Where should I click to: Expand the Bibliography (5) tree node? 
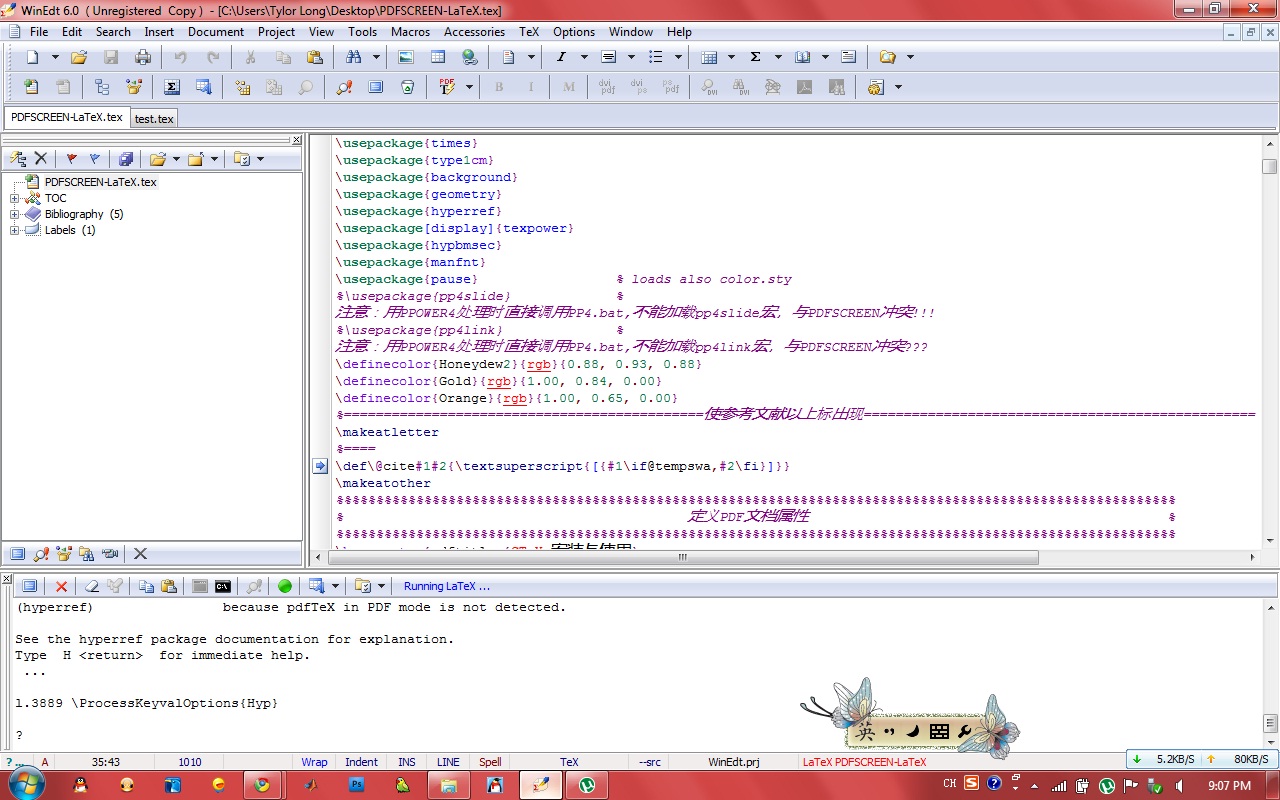pyautogui.click(x=15, y=214)
